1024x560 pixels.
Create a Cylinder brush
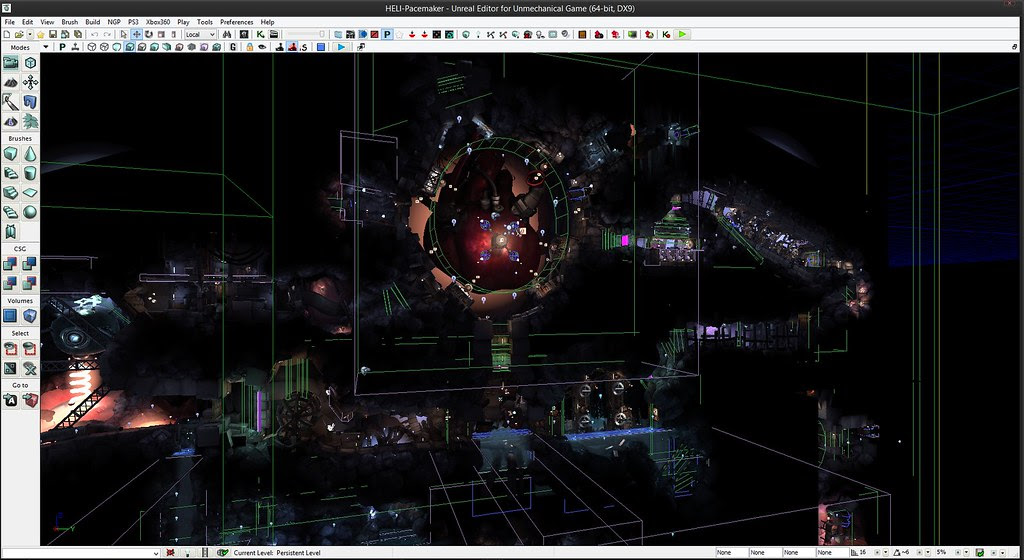30,173
